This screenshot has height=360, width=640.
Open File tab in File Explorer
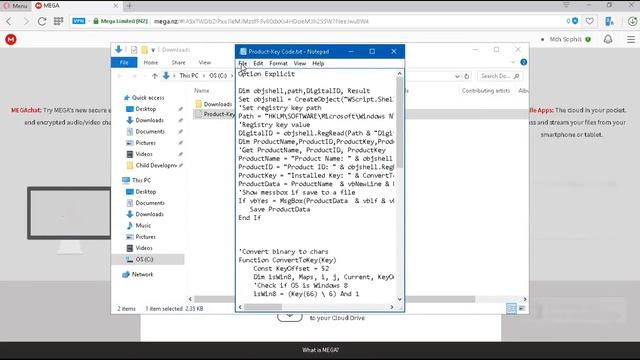click(x=124, y=62)
